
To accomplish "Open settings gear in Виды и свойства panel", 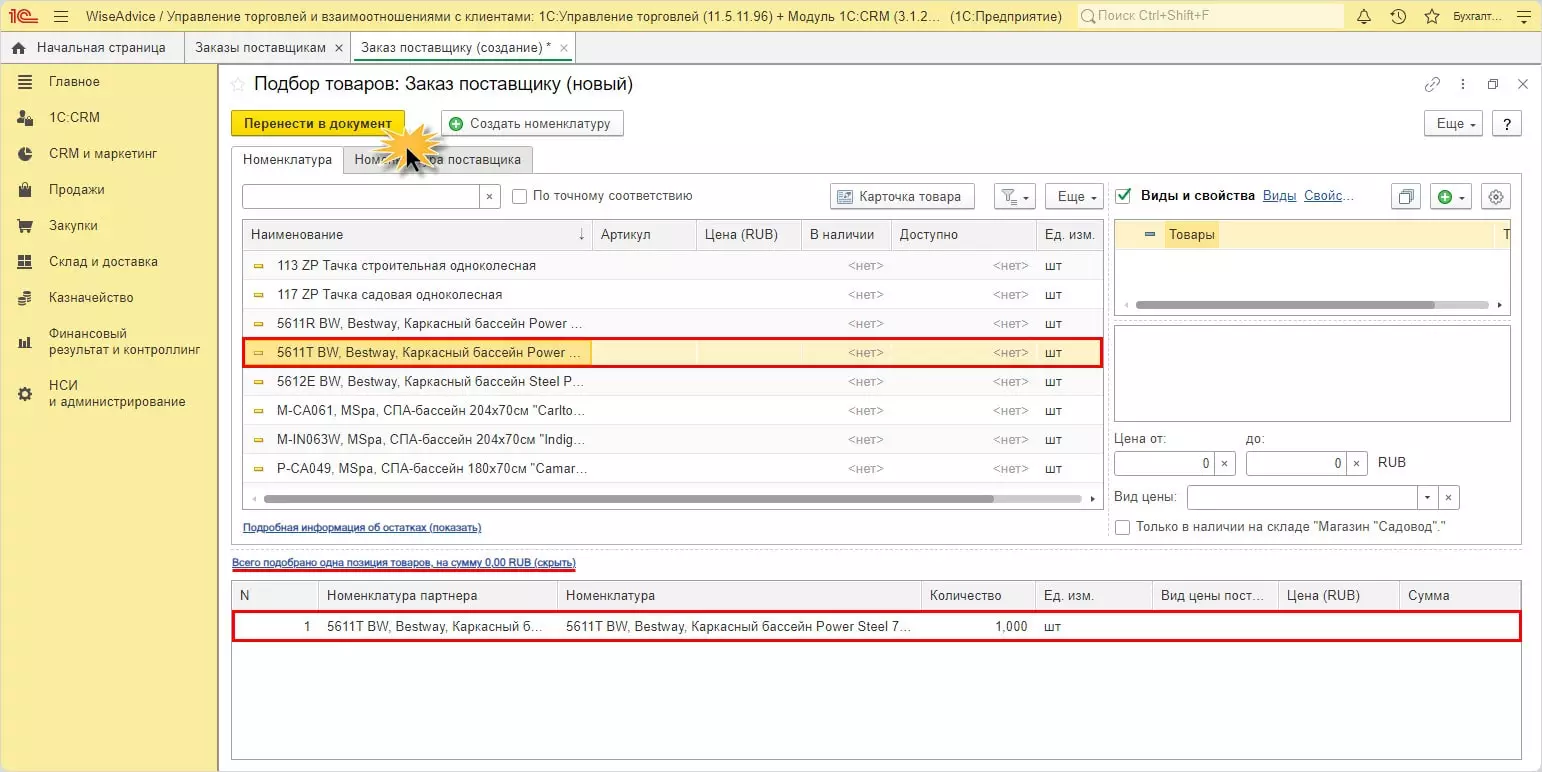I will [x=1496, y=197].
